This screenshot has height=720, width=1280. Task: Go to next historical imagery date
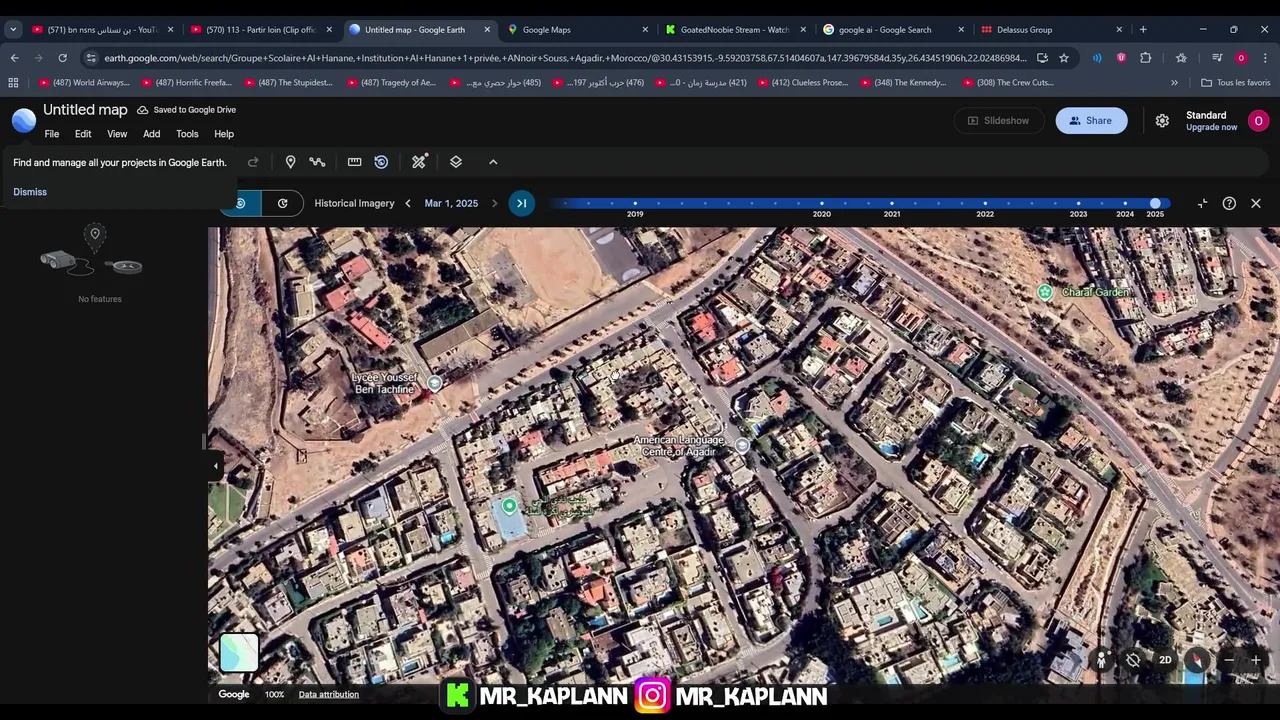494,203
